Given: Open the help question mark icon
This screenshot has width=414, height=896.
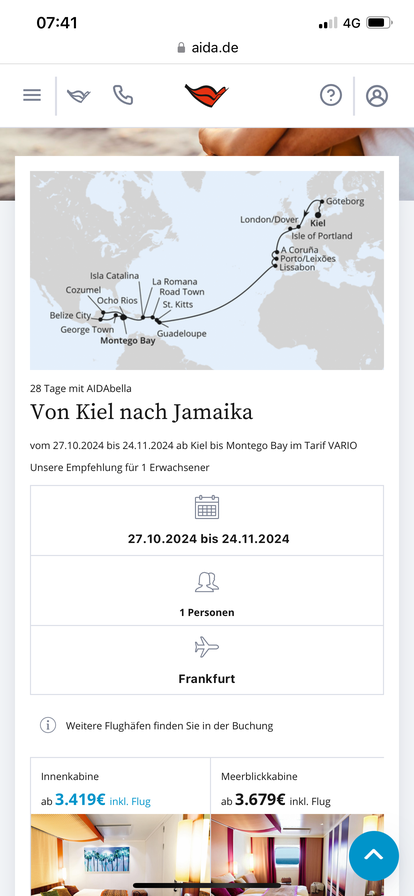Looking at the screenshot, I should click(331, 95).
